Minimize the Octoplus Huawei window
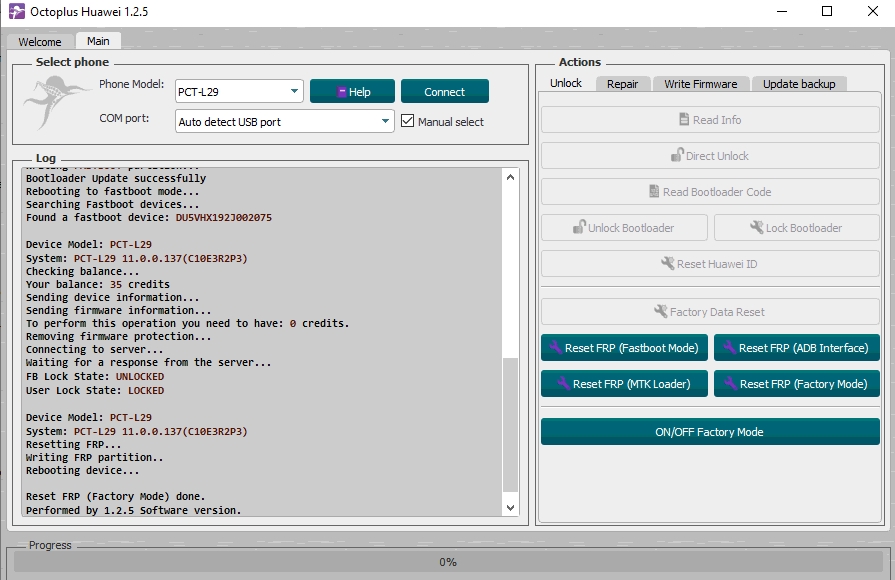 (782, 11)
